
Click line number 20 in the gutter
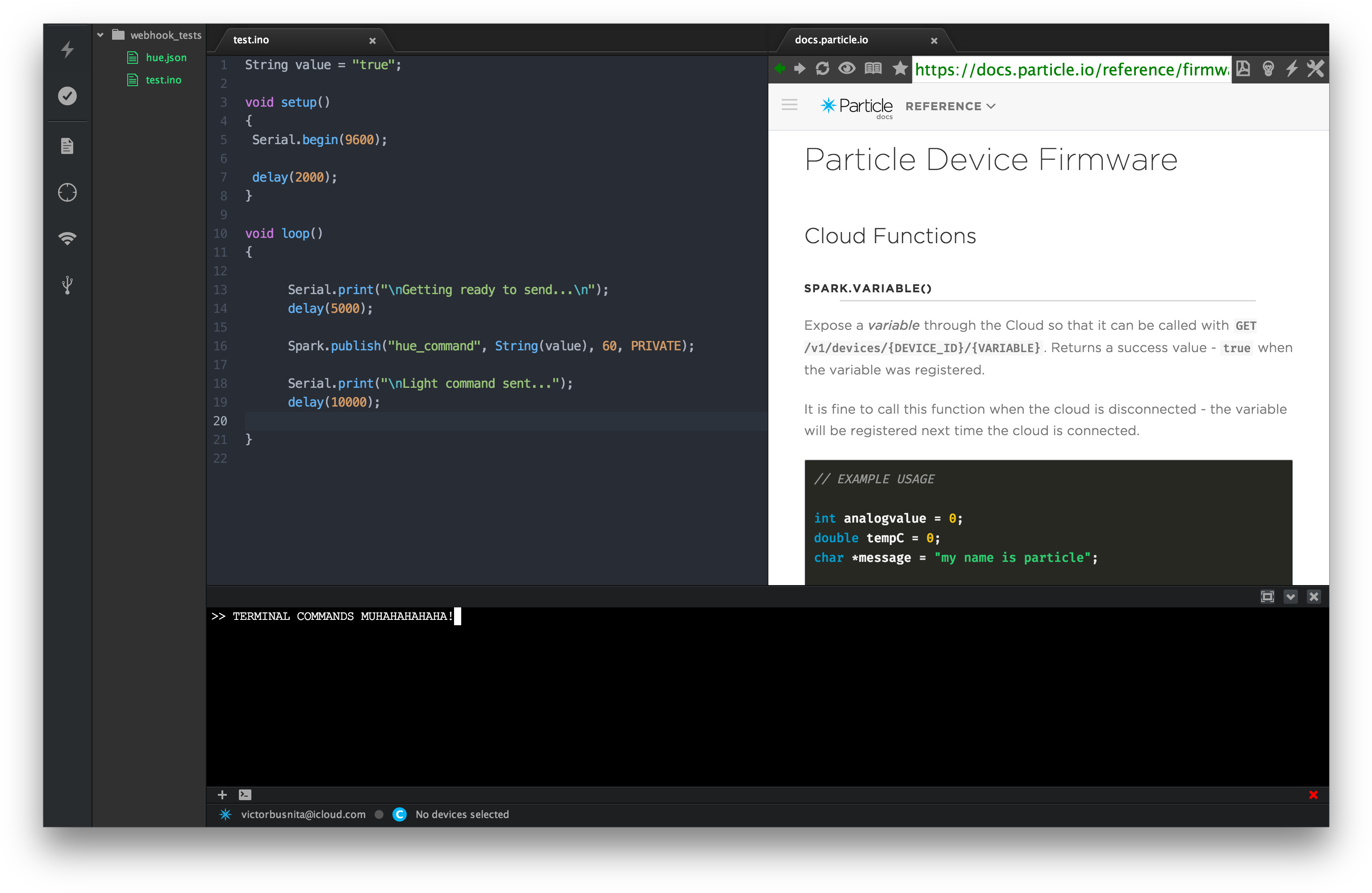[x=220, y=421]
